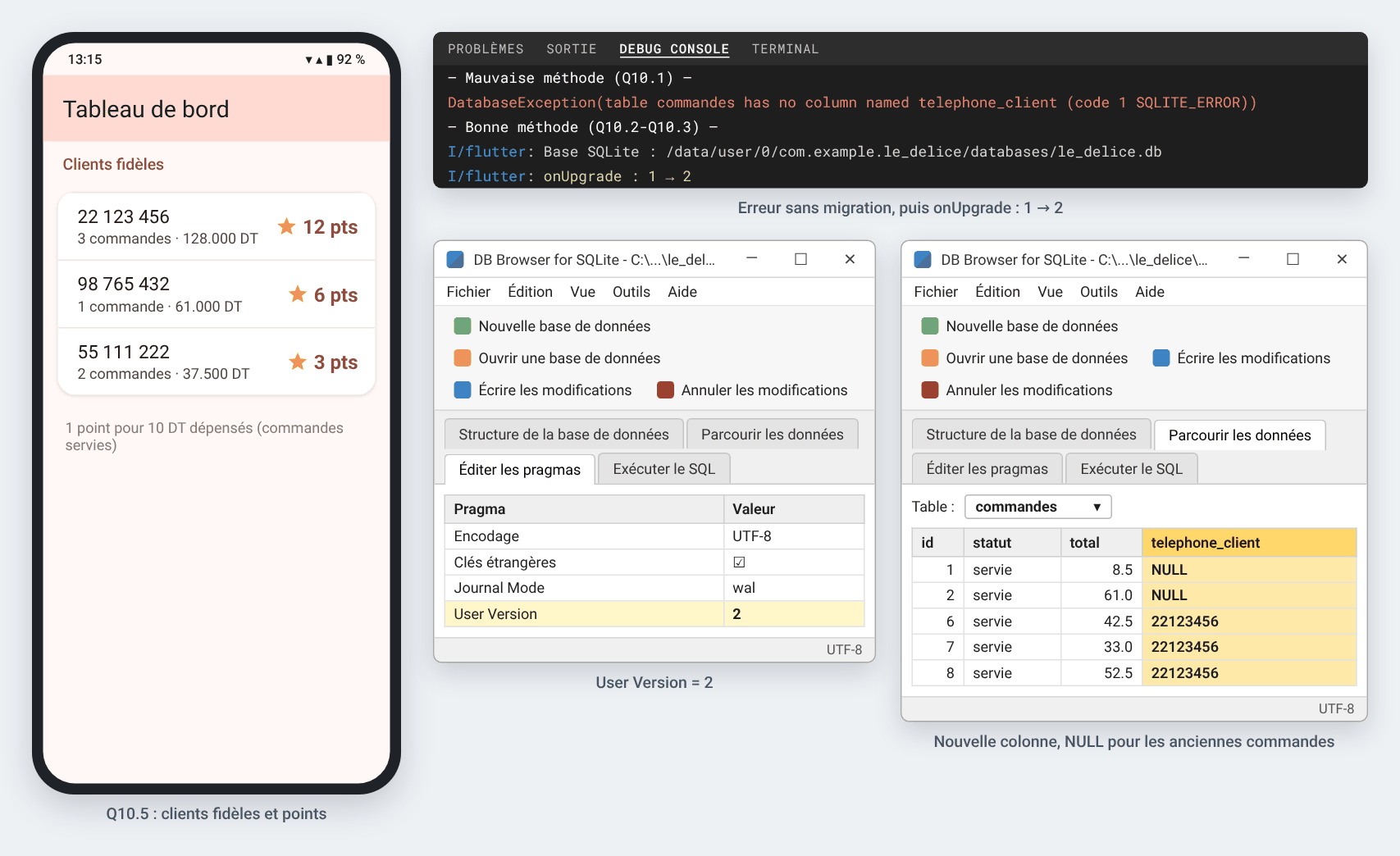This screenshot has height=856, width=1400.
Task: Open Fichier menu in the pragmas window
Action: [468, 292]
